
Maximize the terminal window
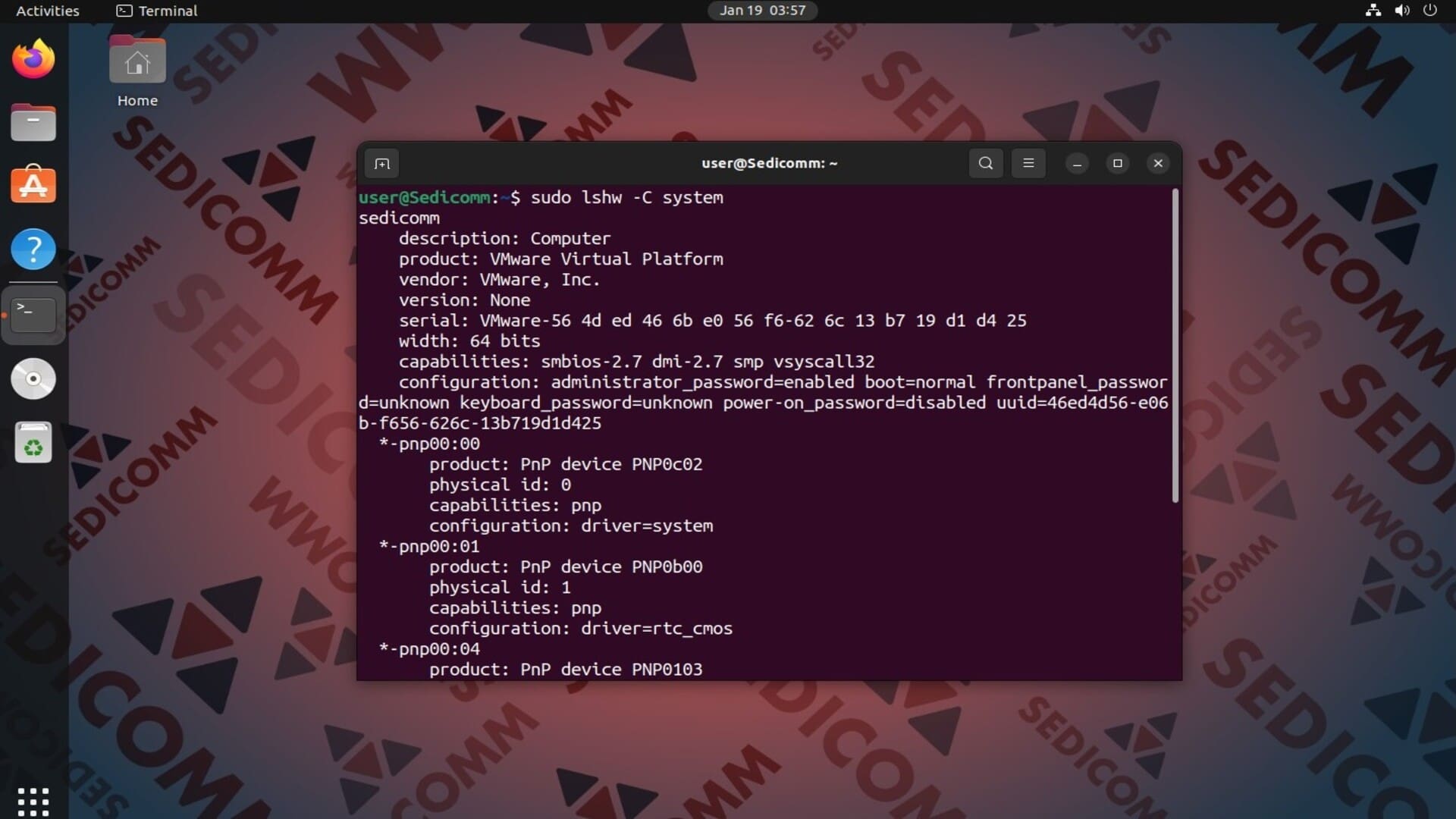pos(1117,163)
